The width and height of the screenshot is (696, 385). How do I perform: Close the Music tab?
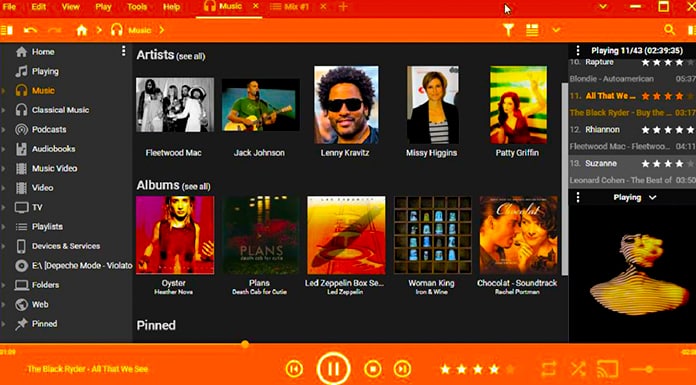coord(256,6)
